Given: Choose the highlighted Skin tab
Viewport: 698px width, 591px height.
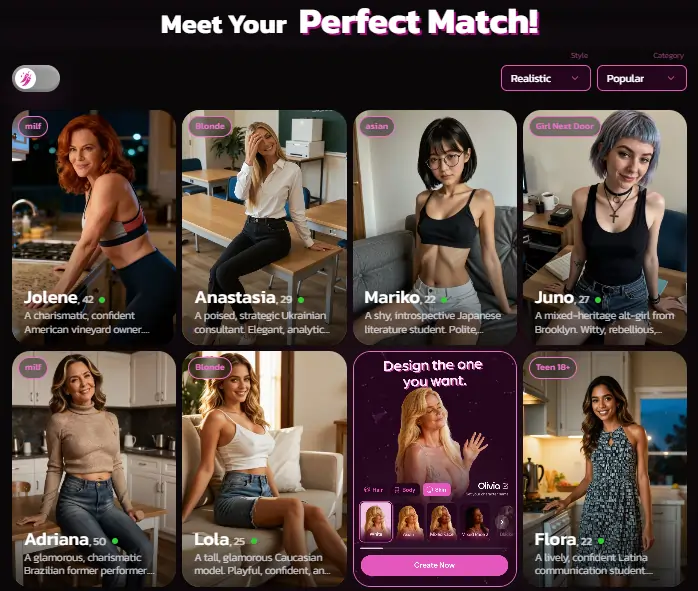Looking at the screenshot, I should click(437, 490).
